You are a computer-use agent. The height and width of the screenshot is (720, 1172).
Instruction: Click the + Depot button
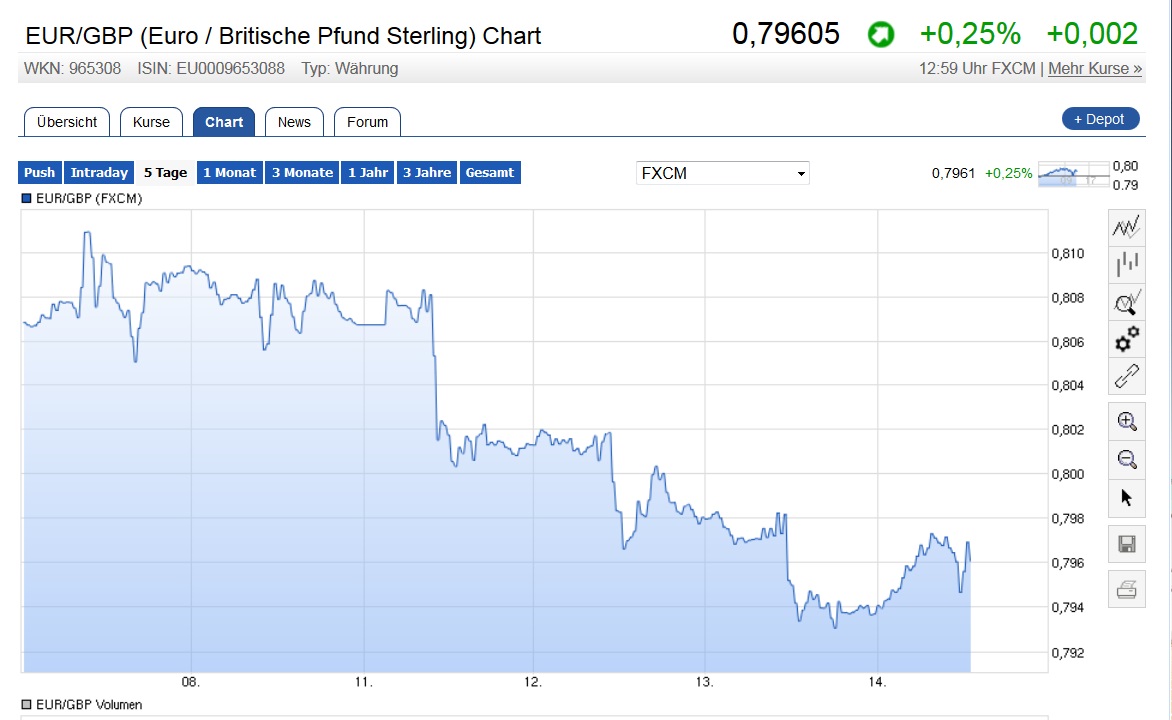tap(1099, 117)
